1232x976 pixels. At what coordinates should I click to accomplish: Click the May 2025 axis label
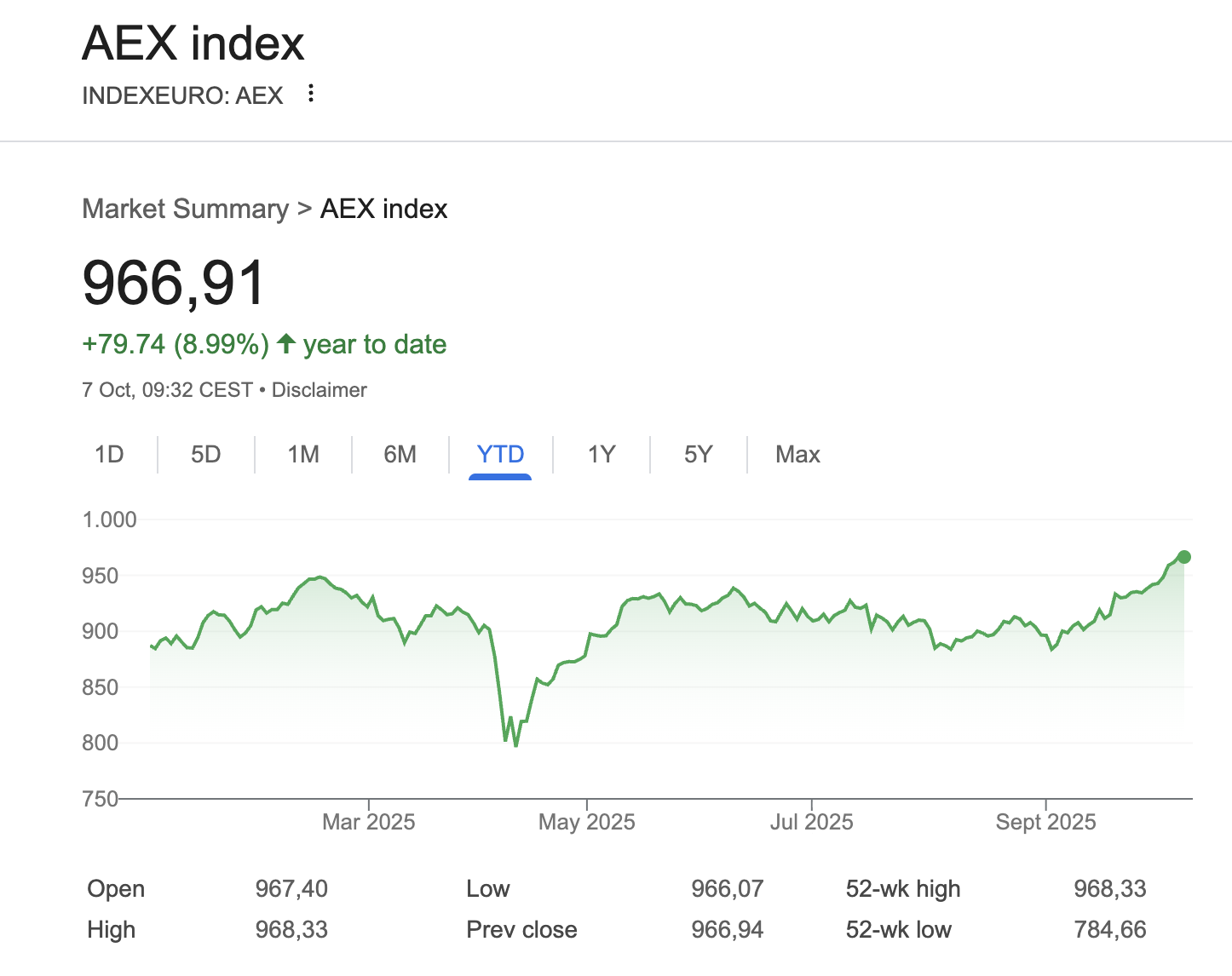tap(586, 822)
